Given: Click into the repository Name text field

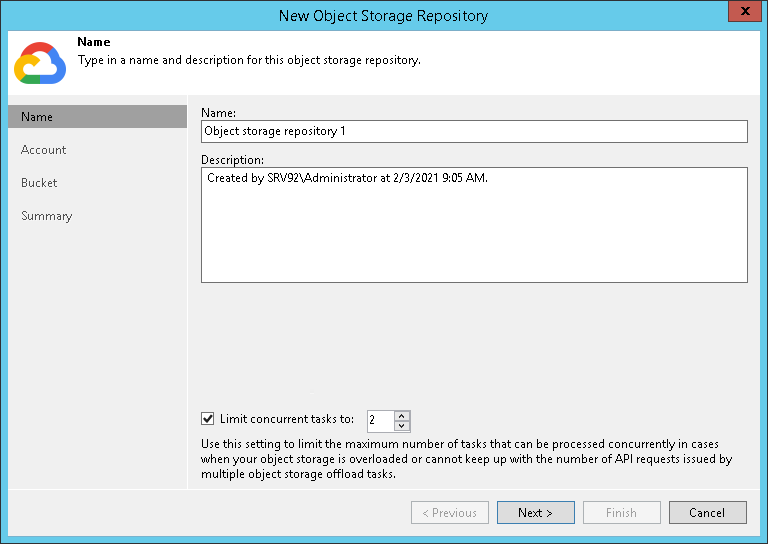Looking at the screenshot, I should [474, 131].
